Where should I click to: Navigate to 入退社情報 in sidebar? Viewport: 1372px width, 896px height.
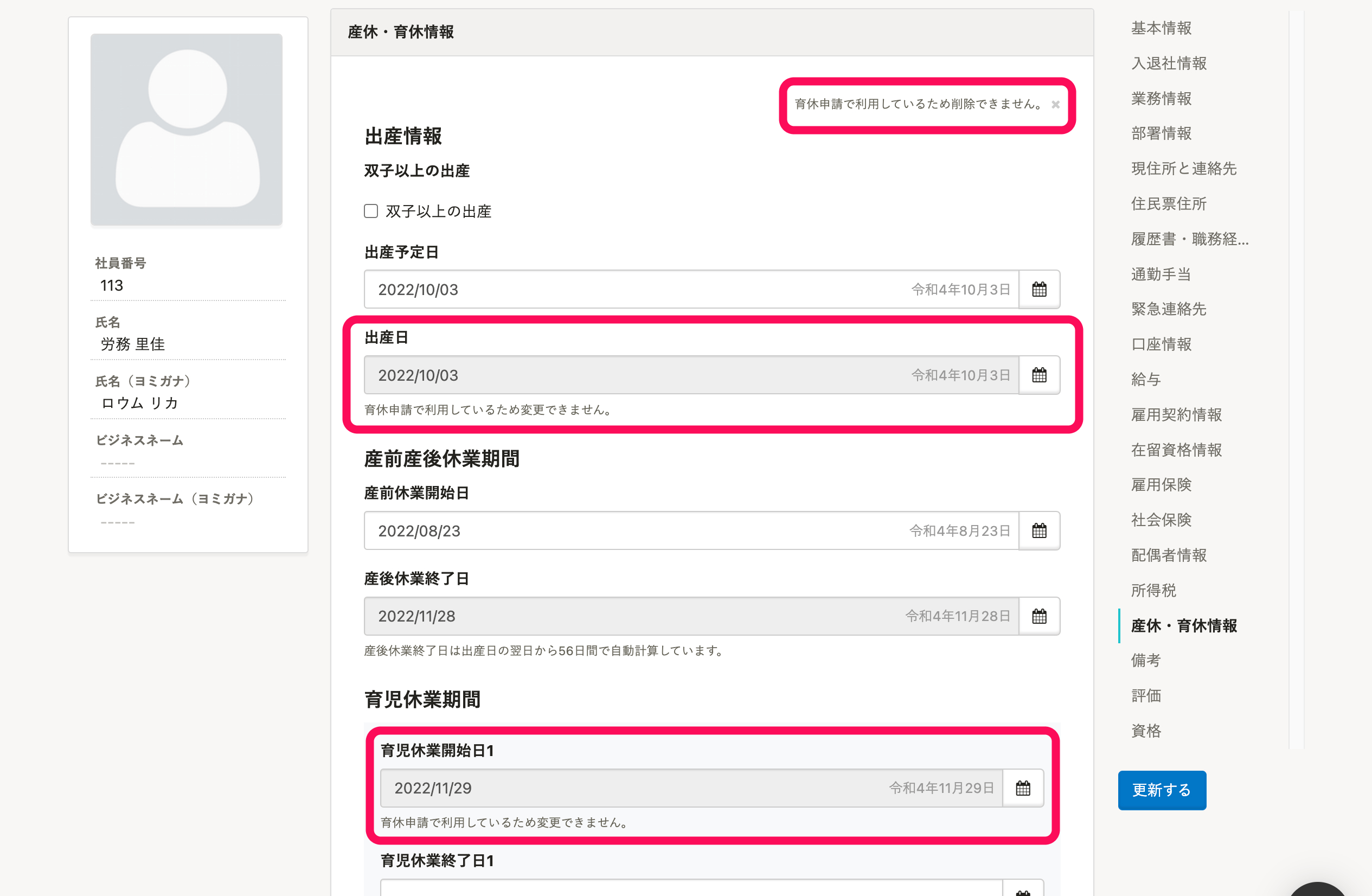1169,63
